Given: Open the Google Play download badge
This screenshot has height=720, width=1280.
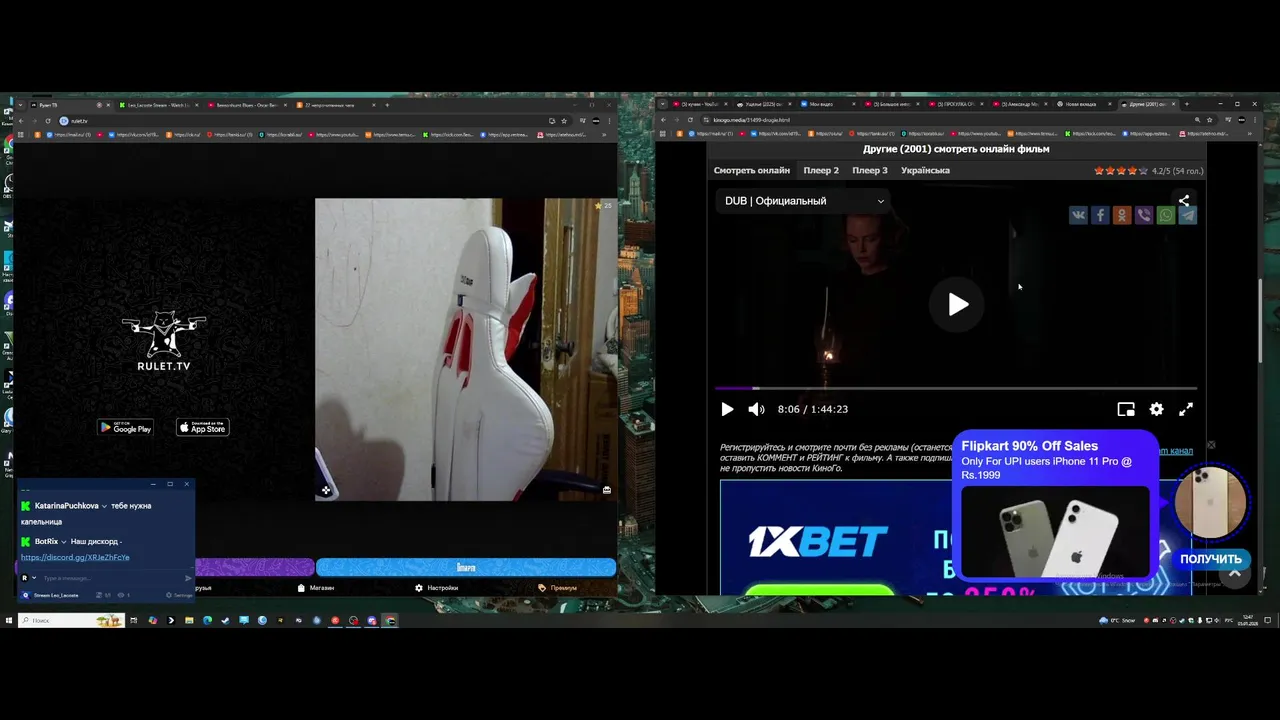Looking at the screenshot, I should pyautogui.click(x=125, y=427).
